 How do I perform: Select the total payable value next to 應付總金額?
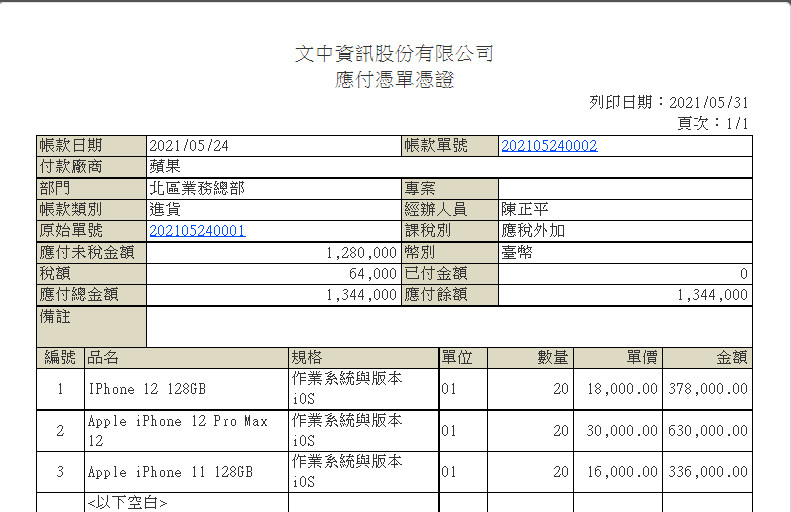tap(361, 295)
